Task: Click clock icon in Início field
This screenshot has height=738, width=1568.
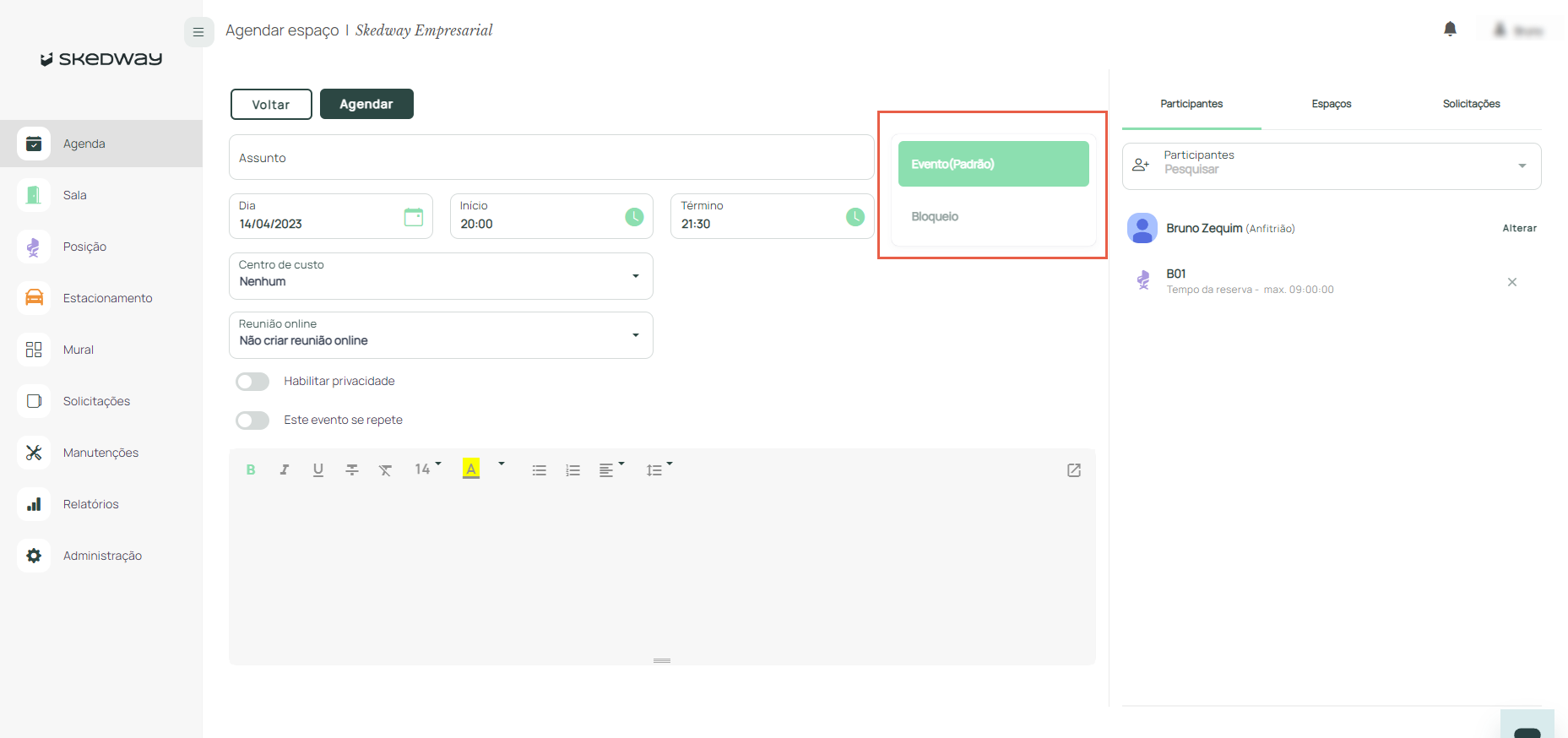Action: [634, 217]
